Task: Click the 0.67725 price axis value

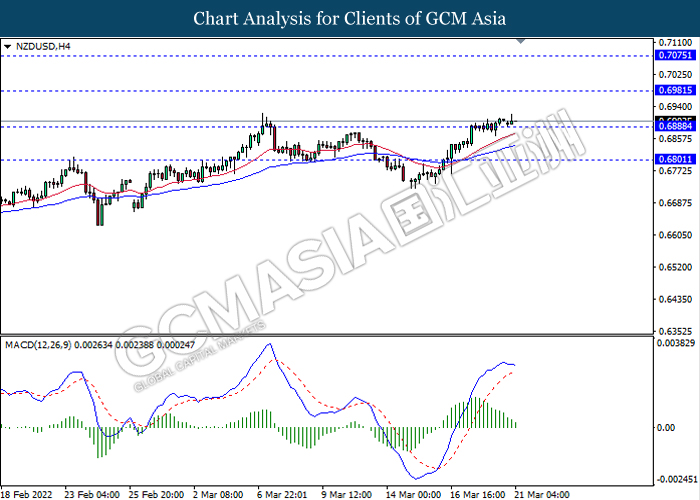Action: point(675,171)
